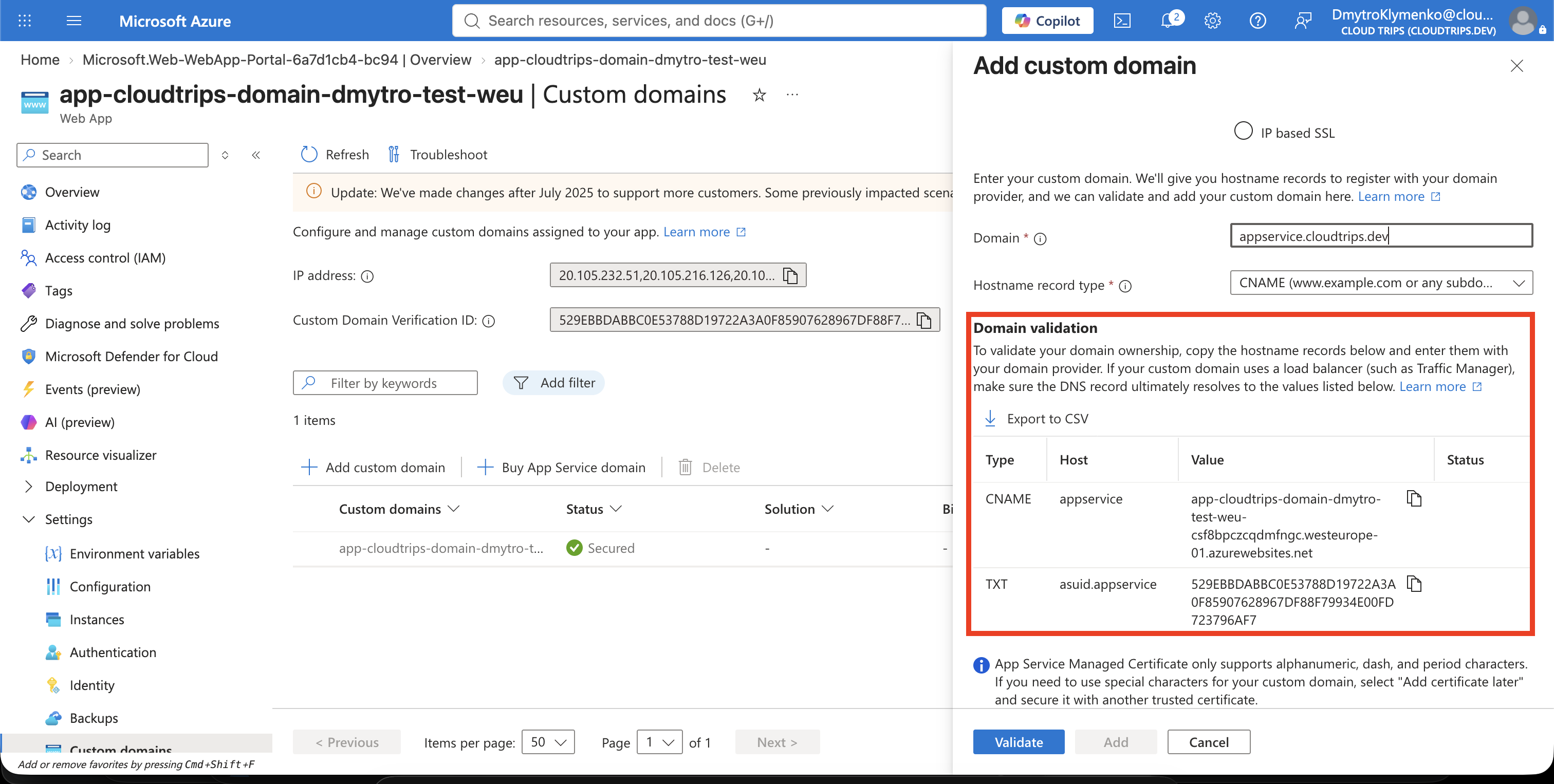Open Authentication setting
The height and width of the screenshot is (784, 1554).
tap(113, 652)
